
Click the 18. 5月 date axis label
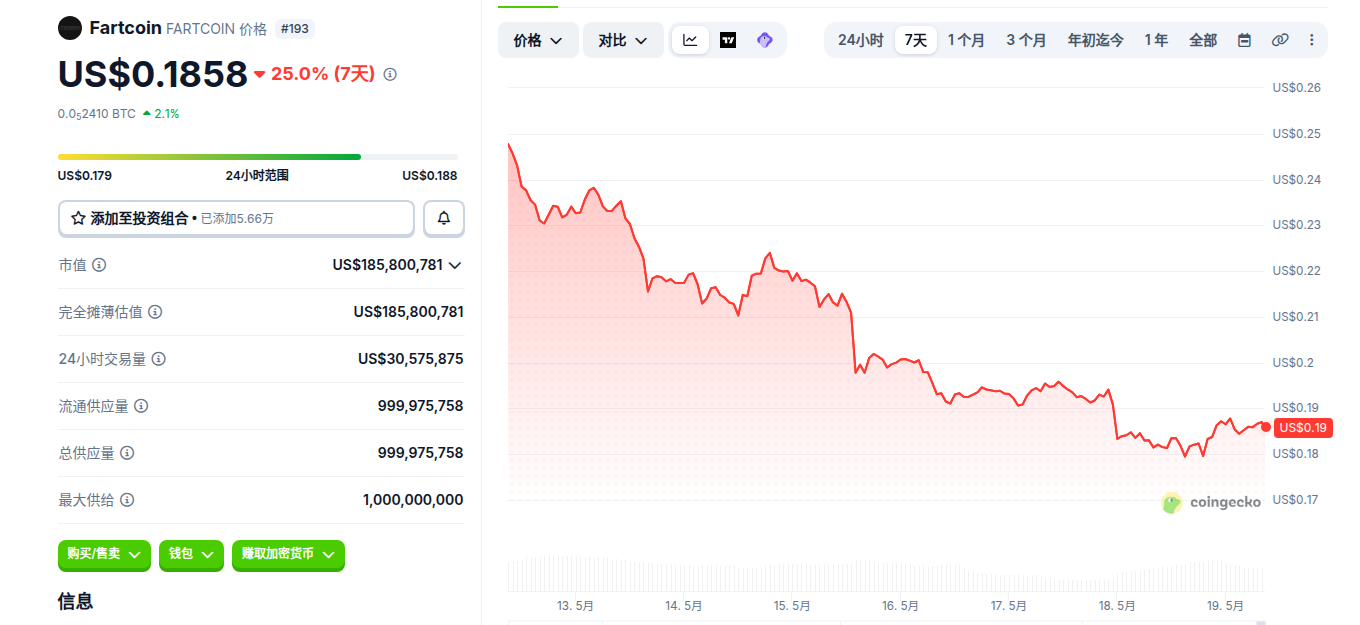[x=1117, y=606]
